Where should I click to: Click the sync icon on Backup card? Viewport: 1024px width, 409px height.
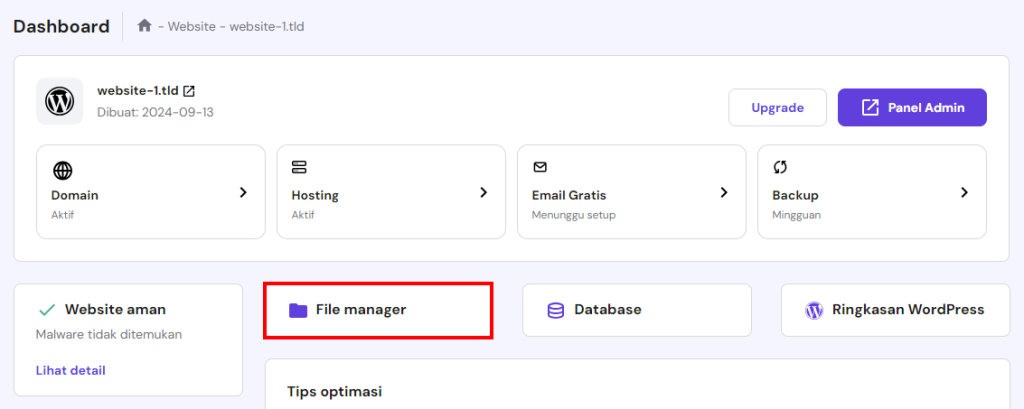tap(780, 167)
